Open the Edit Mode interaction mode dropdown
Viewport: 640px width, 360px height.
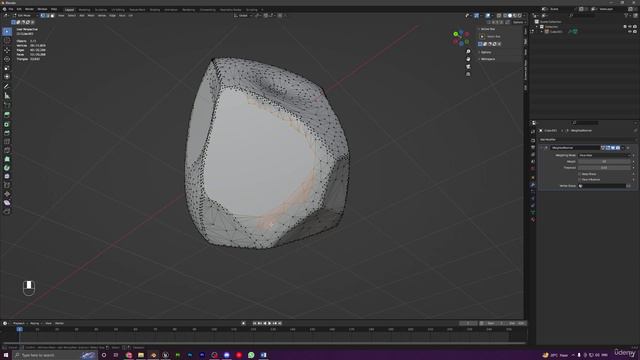(x=24, y=16)
